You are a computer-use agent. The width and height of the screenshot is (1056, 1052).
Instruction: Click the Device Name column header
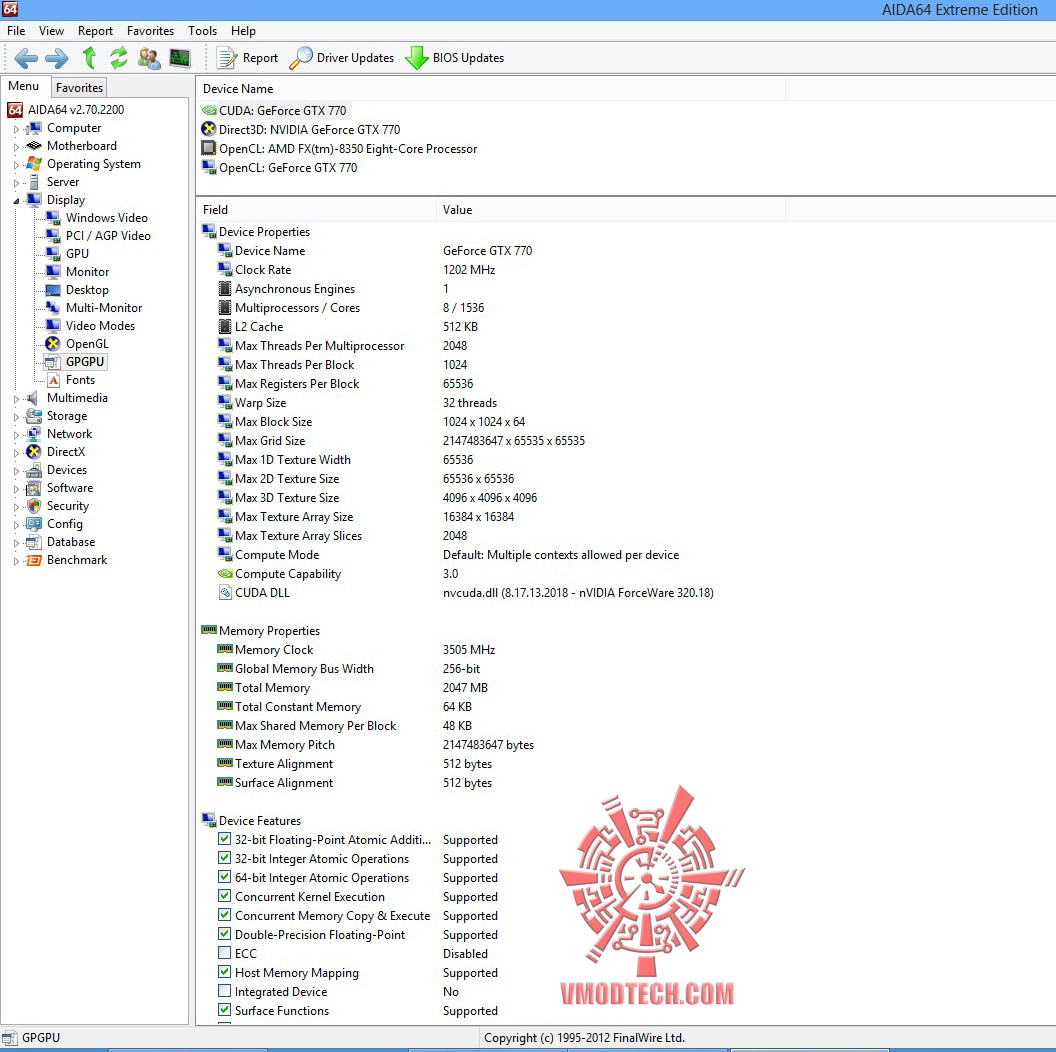491,89
